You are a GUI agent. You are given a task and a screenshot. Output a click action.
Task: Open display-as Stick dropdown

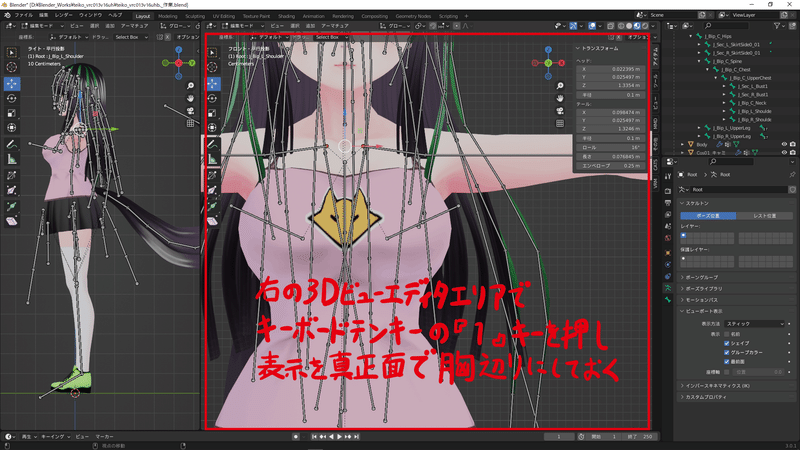754,324
